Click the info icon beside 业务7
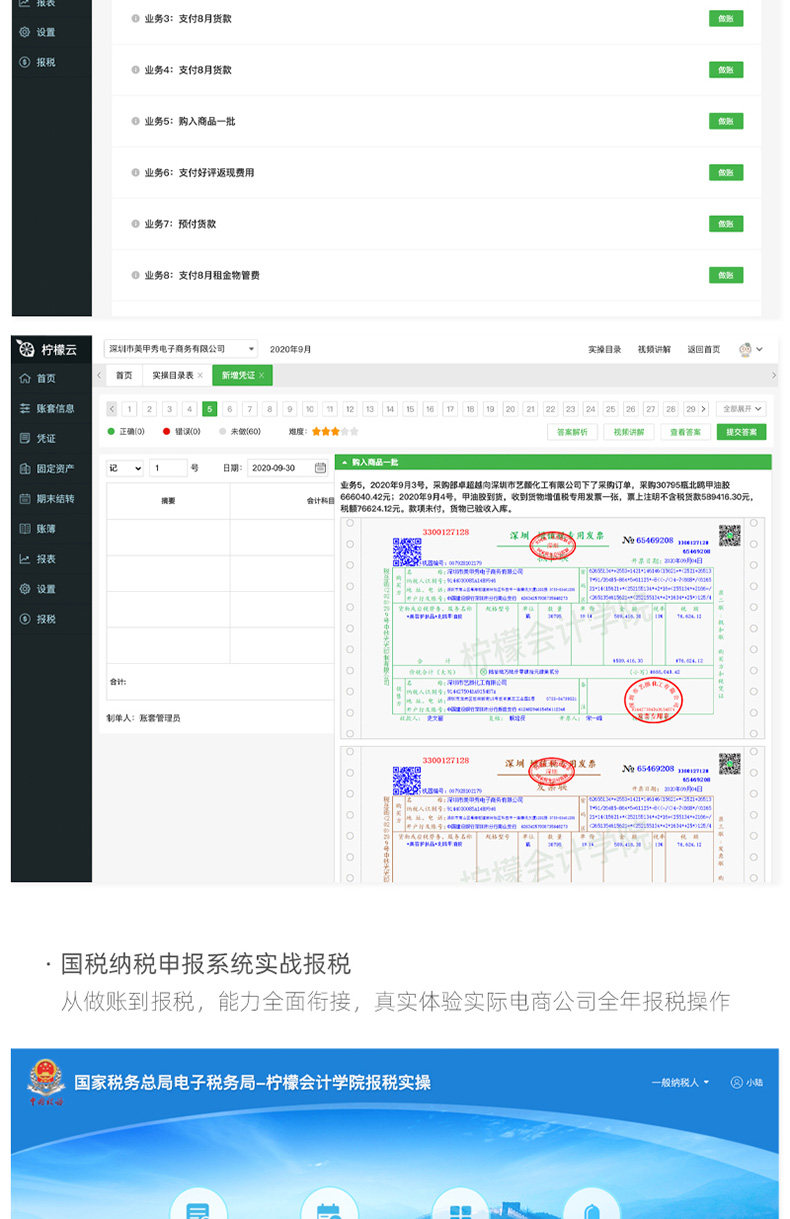The height and width of the screenshot is (1219, 790). point(136,224)
